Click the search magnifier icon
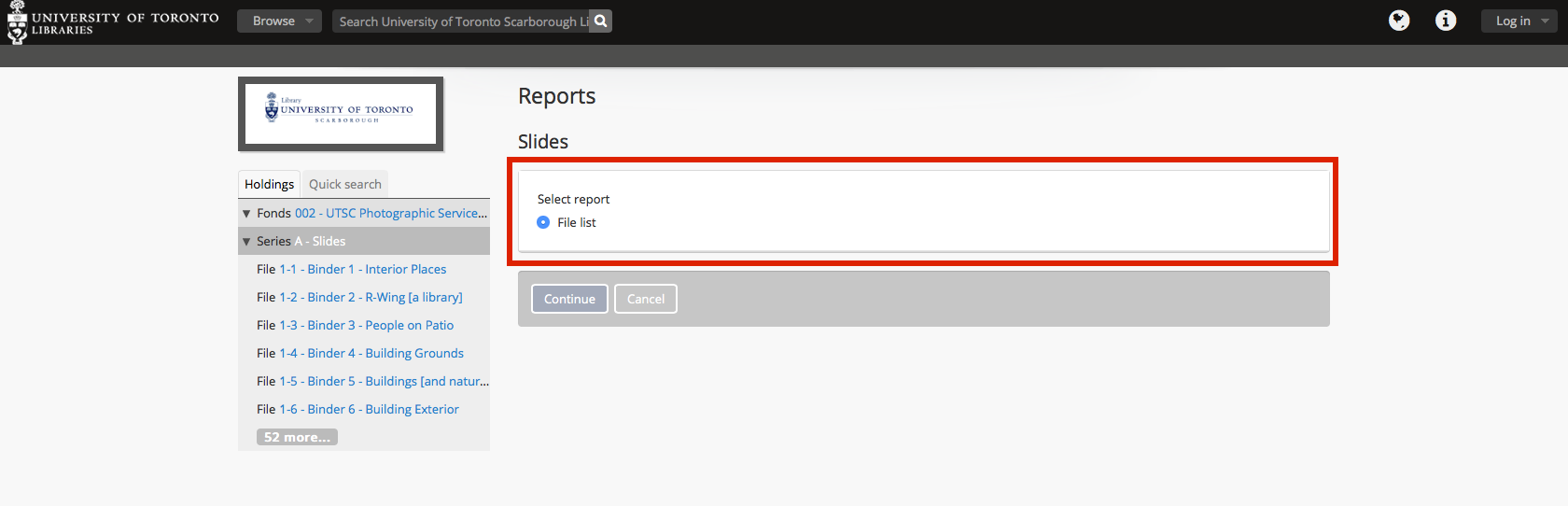Viewport: 1568px width, 506px height. point(601,21)
